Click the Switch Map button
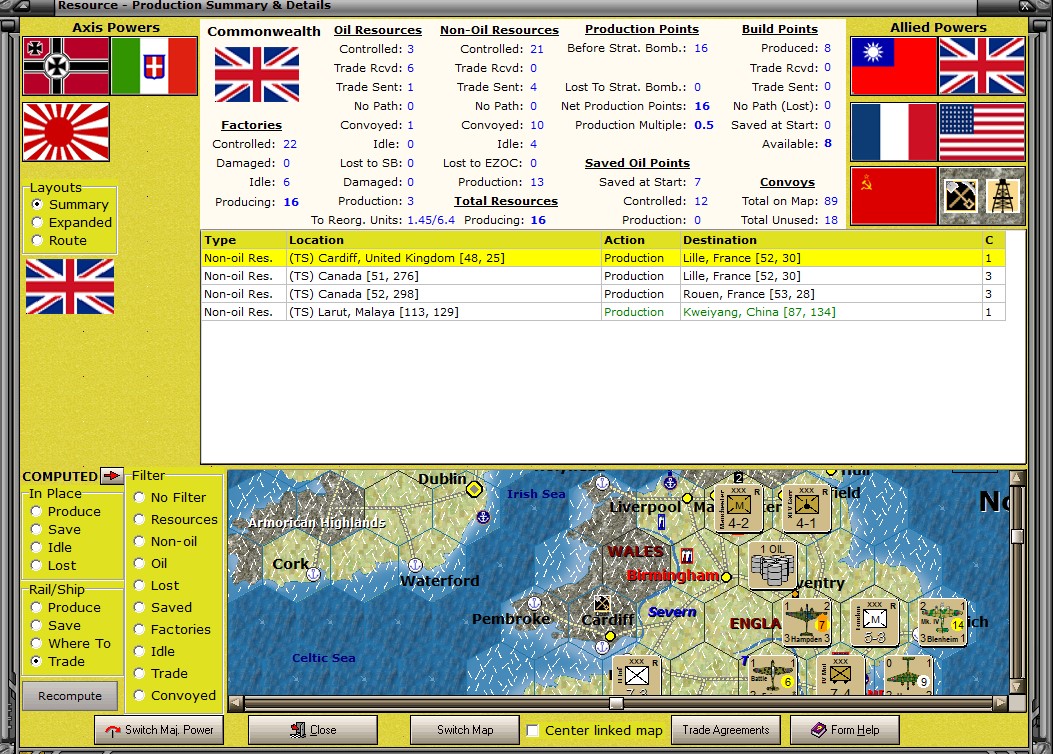 coord(465,730)
